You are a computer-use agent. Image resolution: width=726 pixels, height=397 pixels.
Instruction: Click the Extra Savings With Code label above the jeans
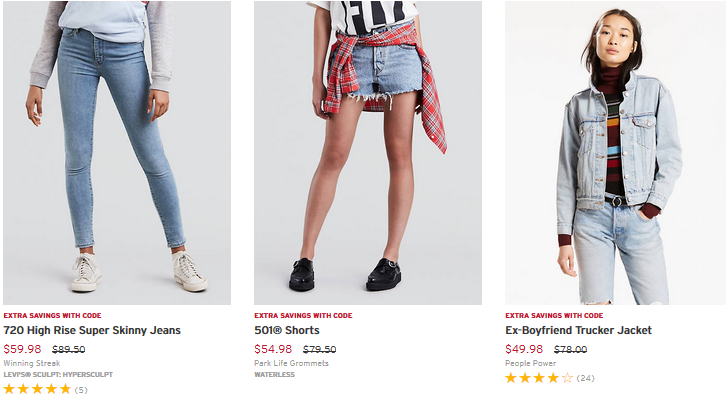point(52,315)
